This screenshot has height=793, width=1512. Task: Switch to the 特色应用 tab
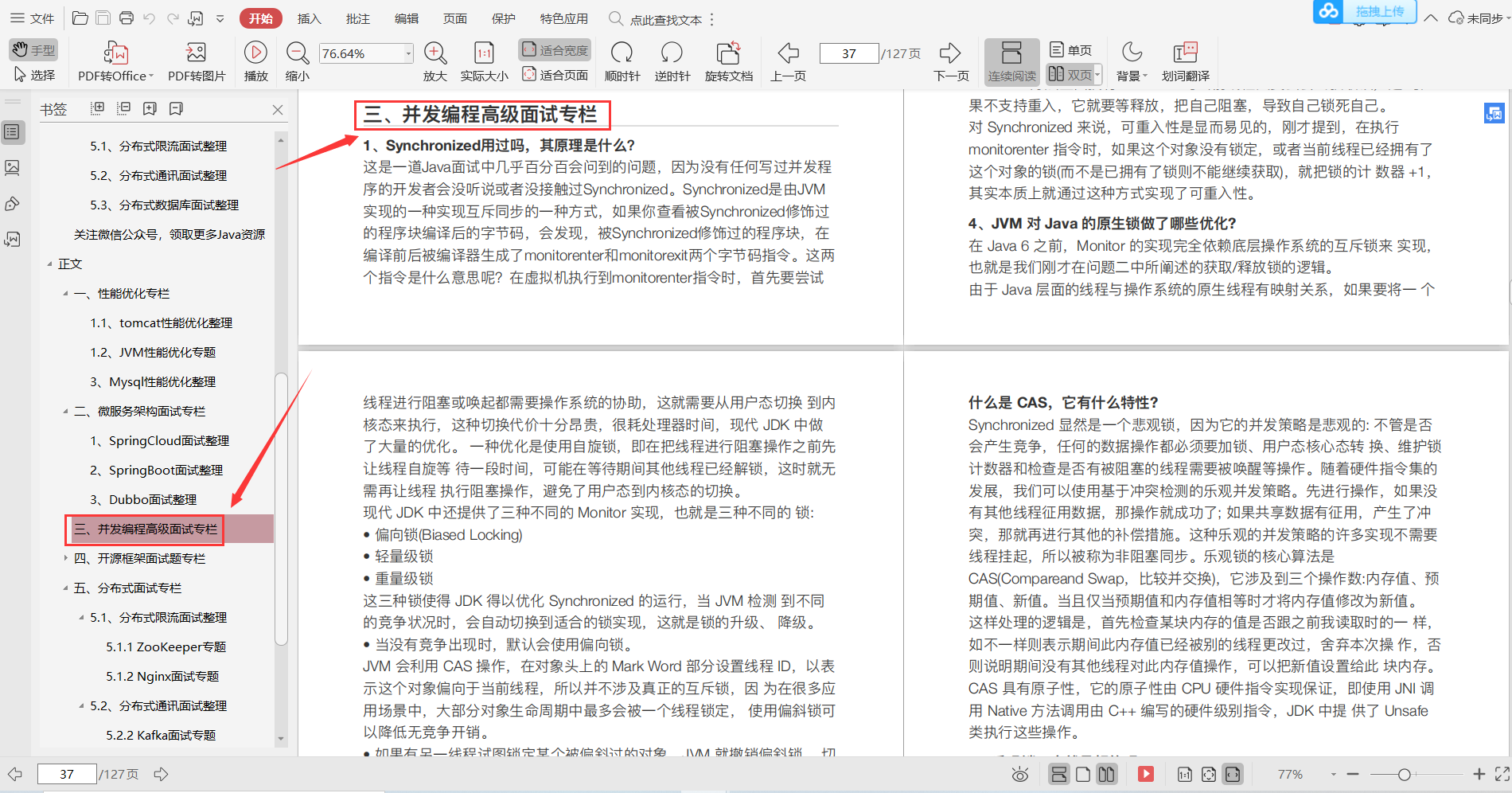click(x=564, y=18)
